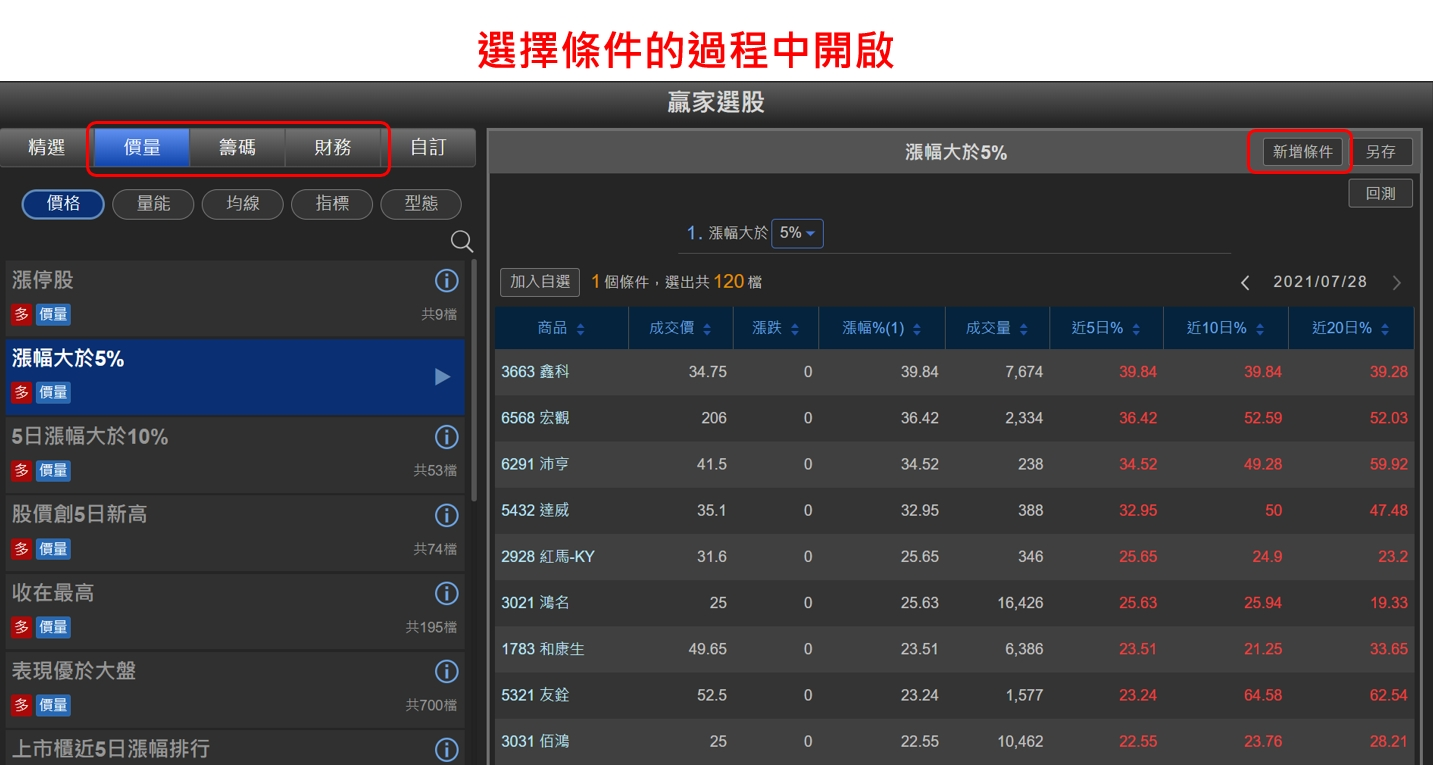This screenshot has height=765, width=1433.
Task: Open the 財務 tab
Action: coord(333,148)
